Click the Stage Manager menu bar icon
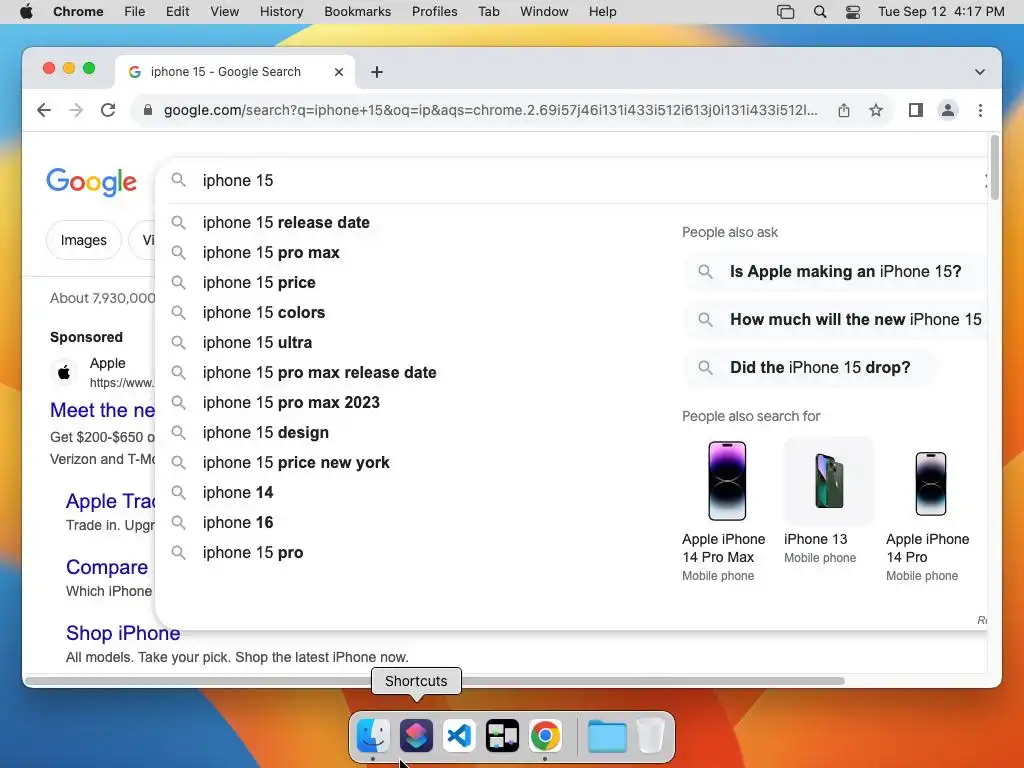Viewport: 1024px width, 768px height. point(786,12)
